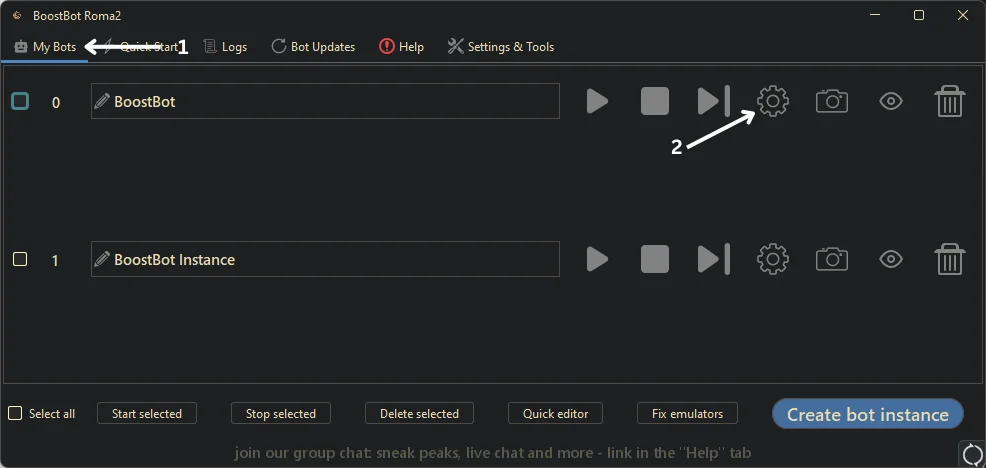Click the Stop selected button
This screenshot has height=468, width=986.
pos(280,413)
